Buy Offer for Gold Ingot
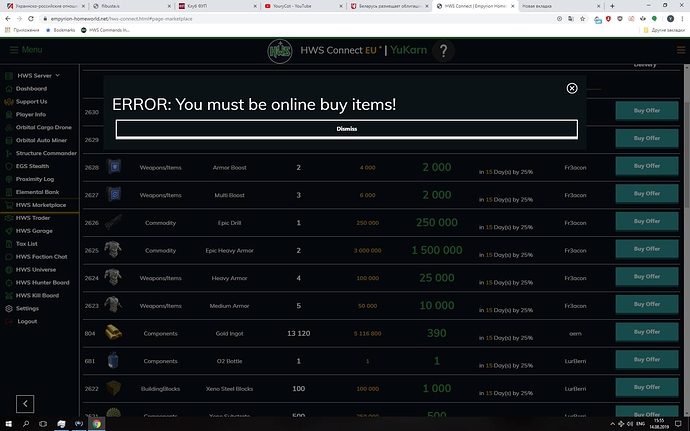The width and height of the screenshot is (690, 431). point(646,332)
